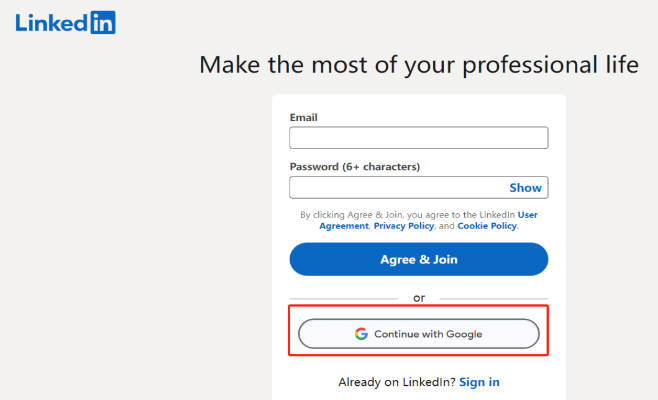Image resolution: width=658 pixels, height=400 pixels.
Task: Click the 'Already on LinkedIn?' text
Action: pyautogui.click(x=397, y=382)
